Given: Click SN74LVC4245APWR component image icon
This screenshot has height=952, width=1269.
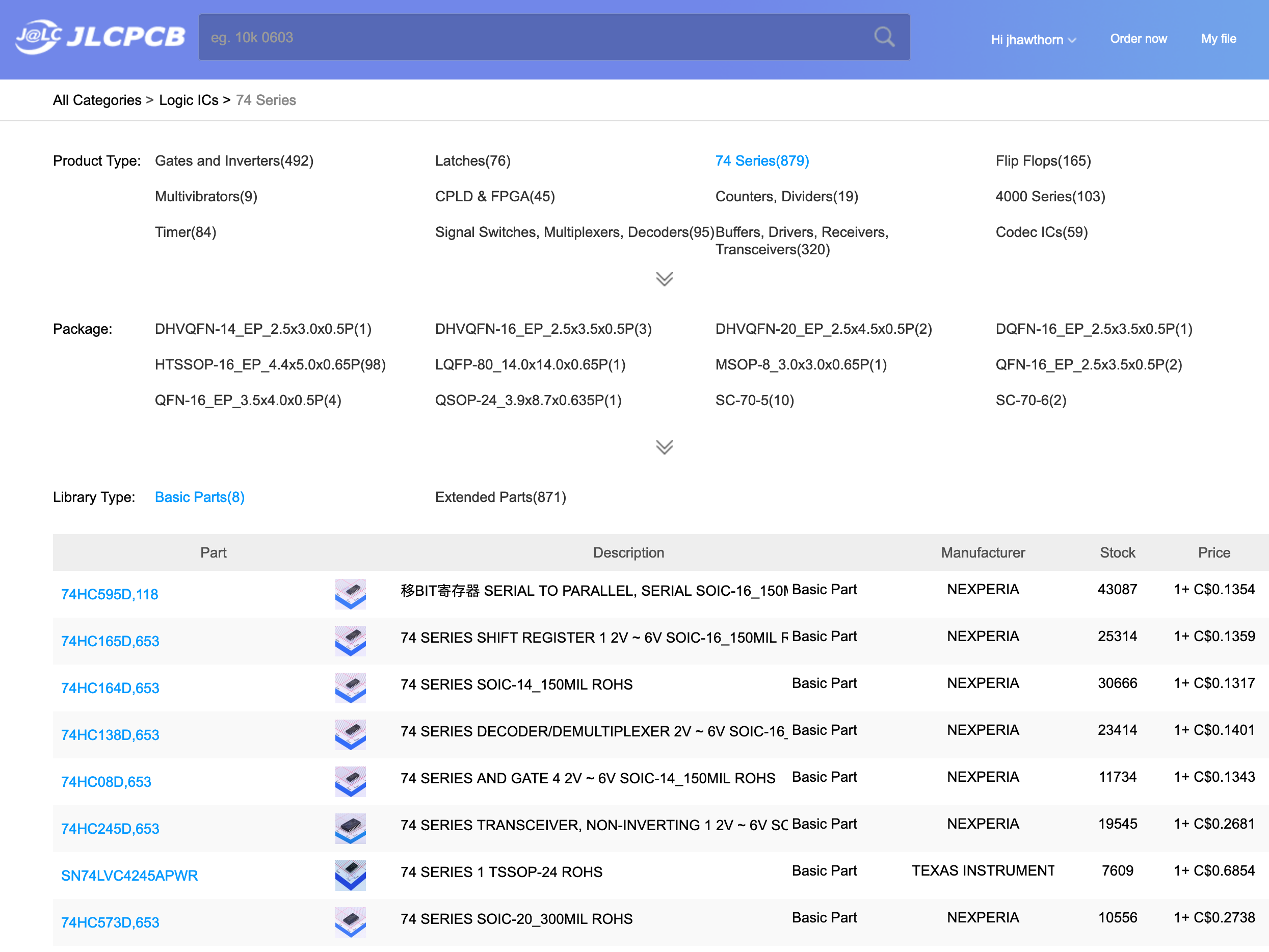Looking at the screenshot, I should pyautogui.click(x=350, y=875).
